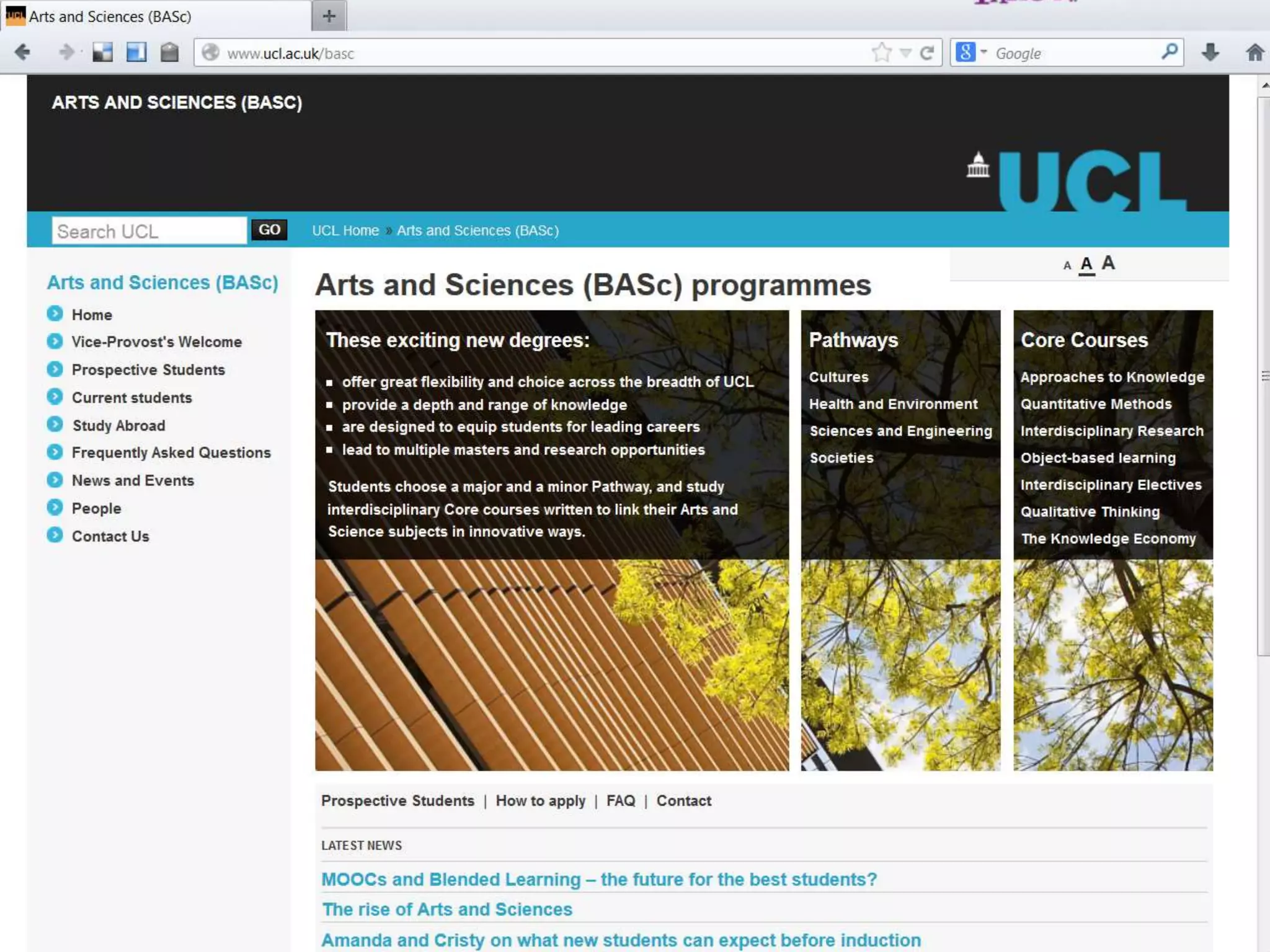Open Prospective Students sidebar item
Image resolution: width=1270 pixels, height=952 pixels.
coord(148,370)
